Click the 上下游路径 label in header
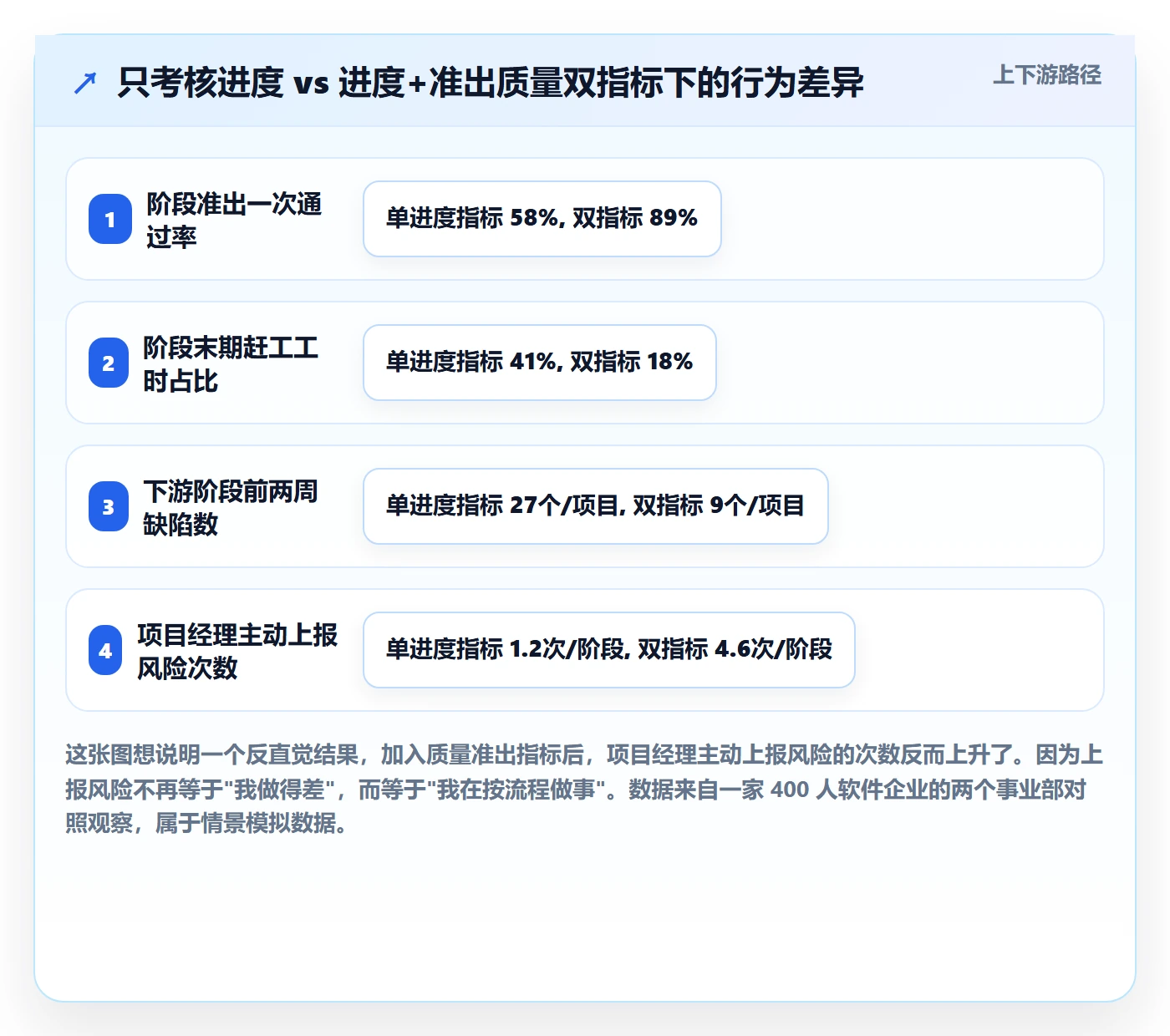1170x1036 pixels. pyautogui.click(x=1047, y=75)
